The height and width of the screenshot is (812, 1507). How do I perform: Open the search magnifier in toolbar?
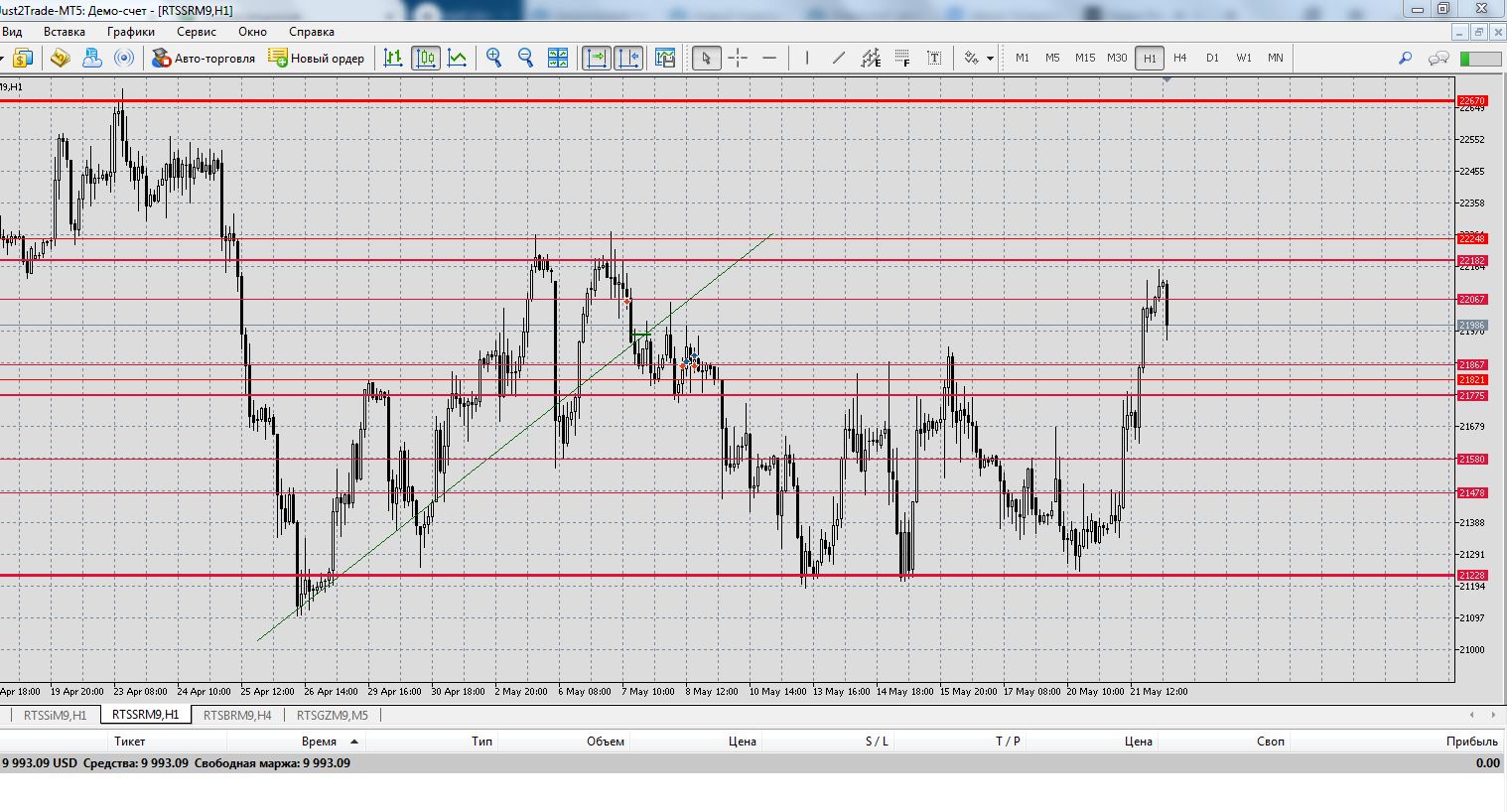1405,58
